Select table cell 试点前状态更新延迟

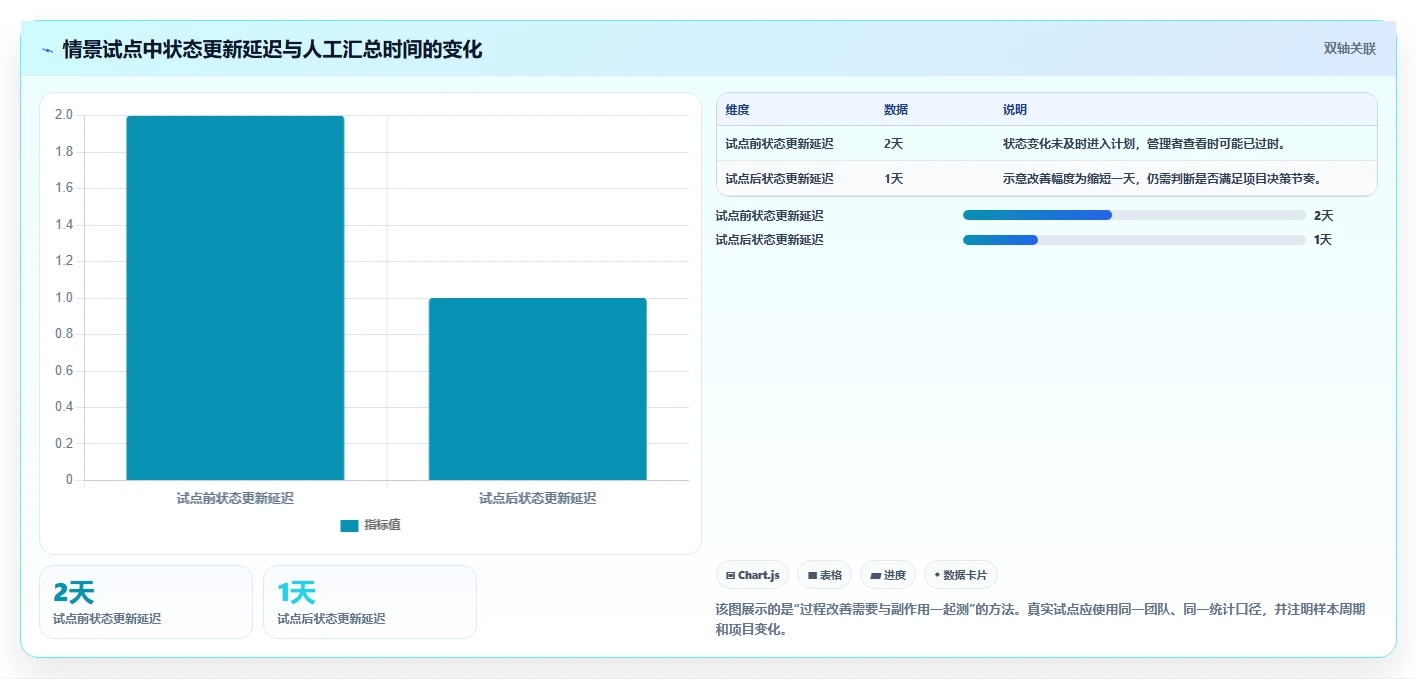(780, 144)
